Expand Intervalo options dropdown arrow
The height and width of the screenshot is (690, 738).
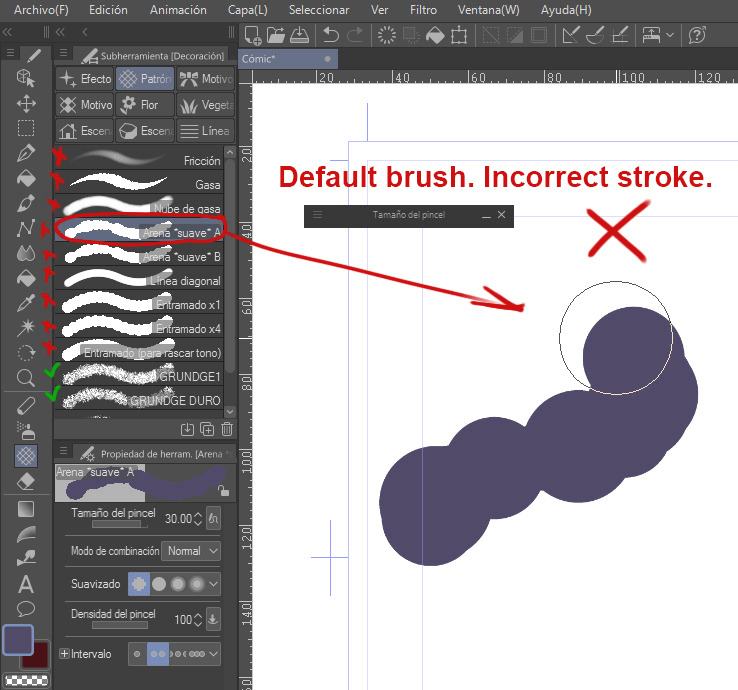(x=214, y=654)
